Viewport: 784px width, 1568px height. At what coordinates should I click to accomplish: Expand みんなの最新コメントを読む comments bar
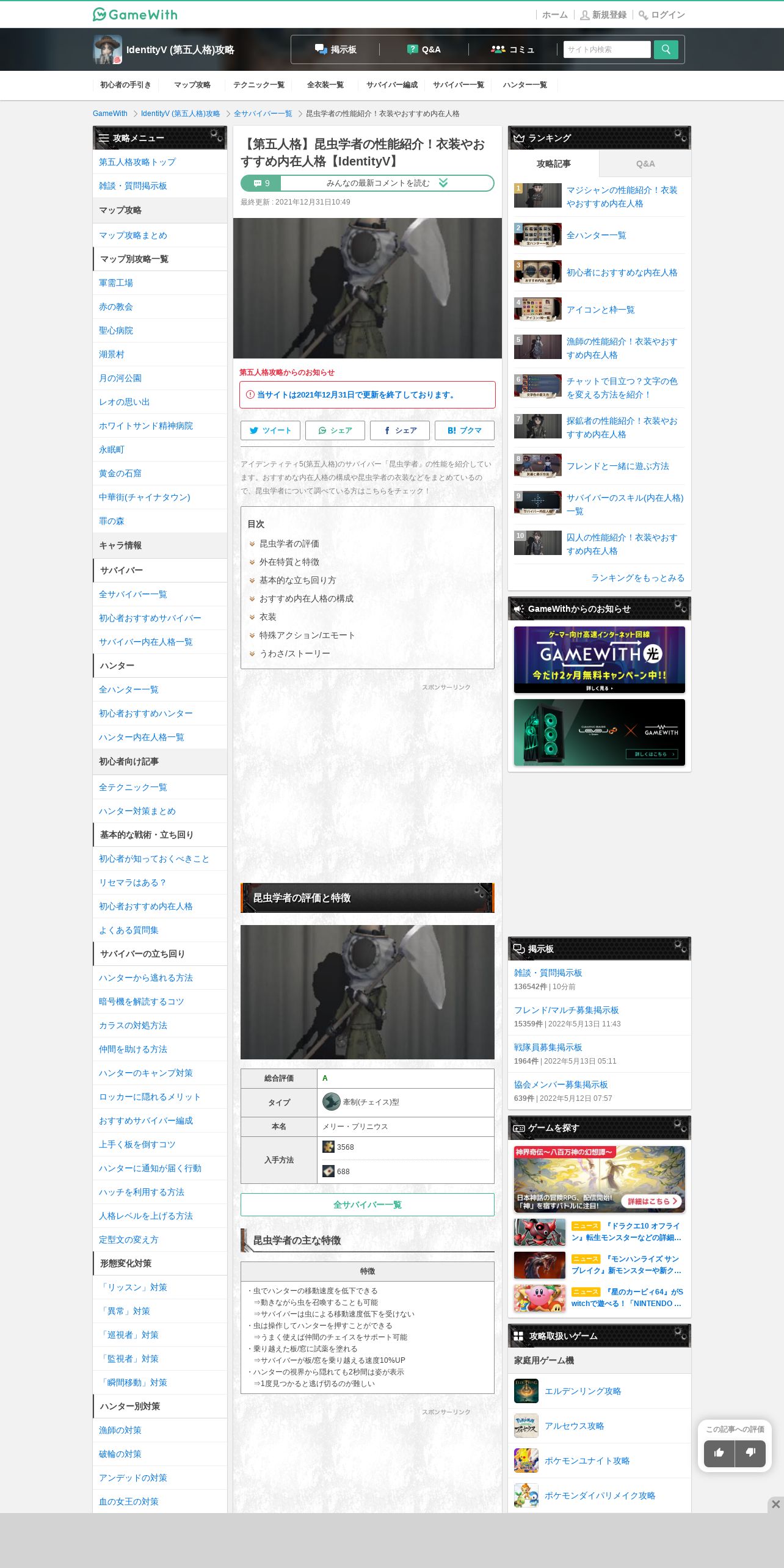click(387, 183)
